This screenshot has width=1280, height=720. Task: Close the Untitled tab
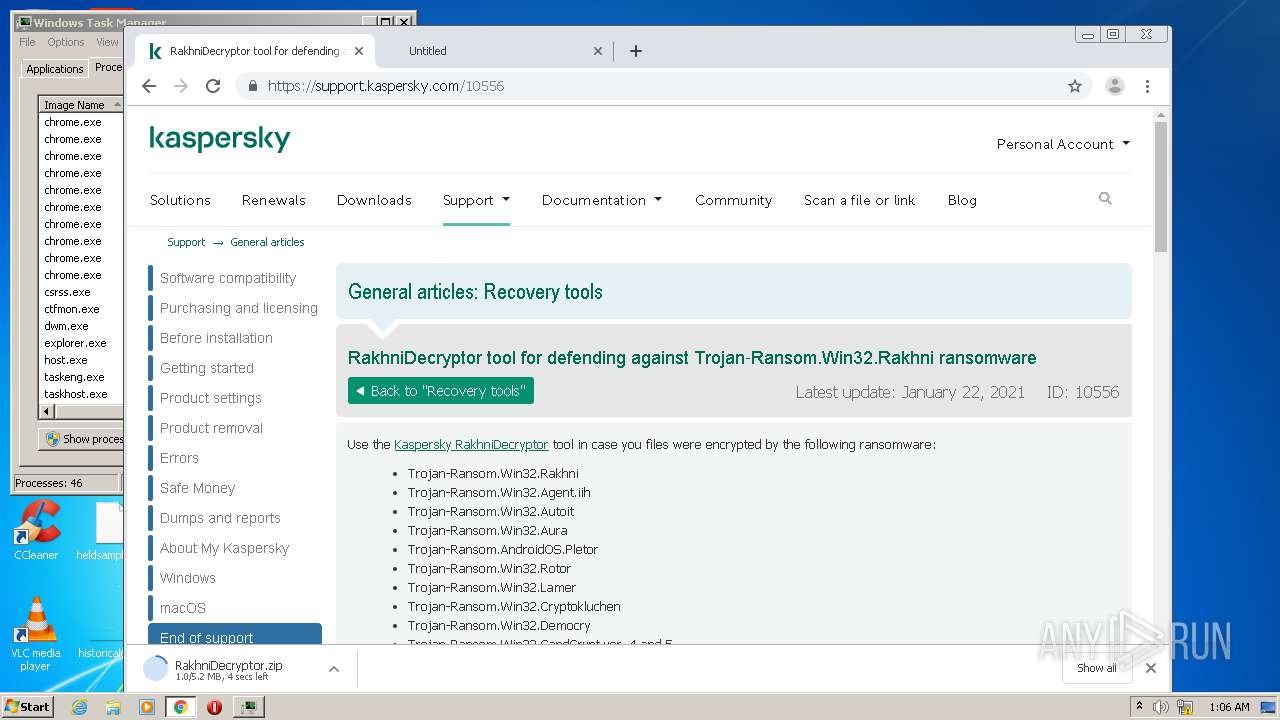(x=598, y=51)
